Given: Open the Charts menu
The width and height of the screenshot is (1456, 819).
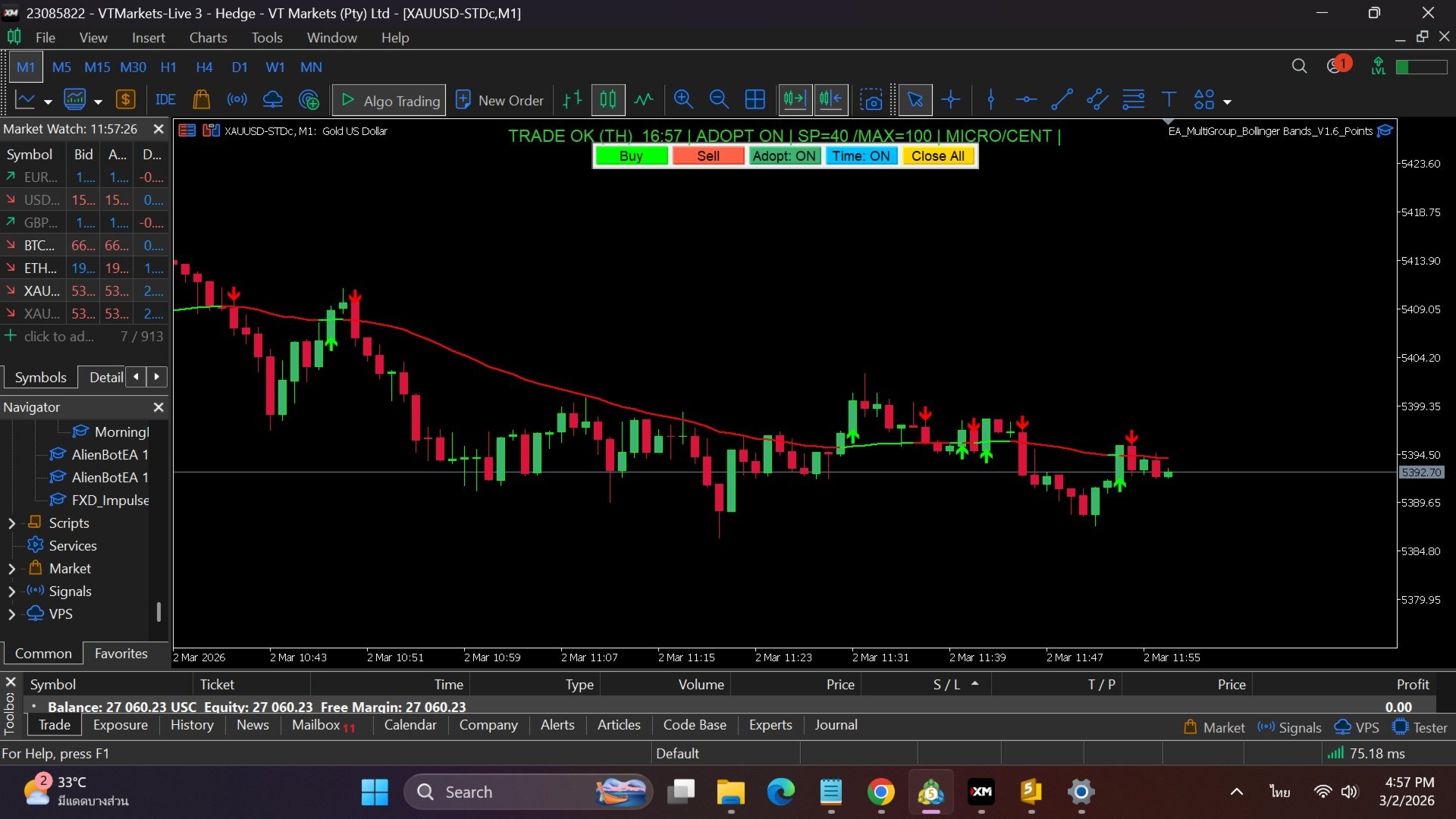Looking at the screenshot, I should tap(208, 37).
